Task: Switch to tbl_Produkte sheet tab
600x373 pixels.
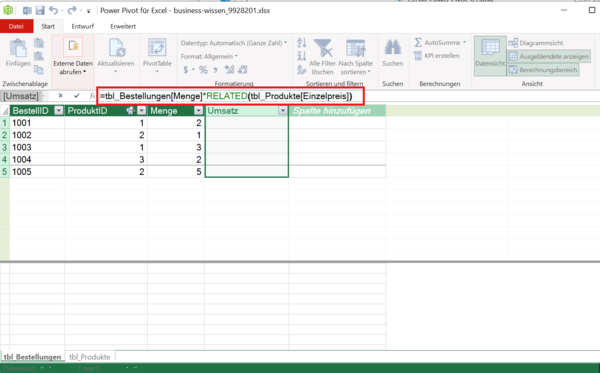Action: click(90, 357)
